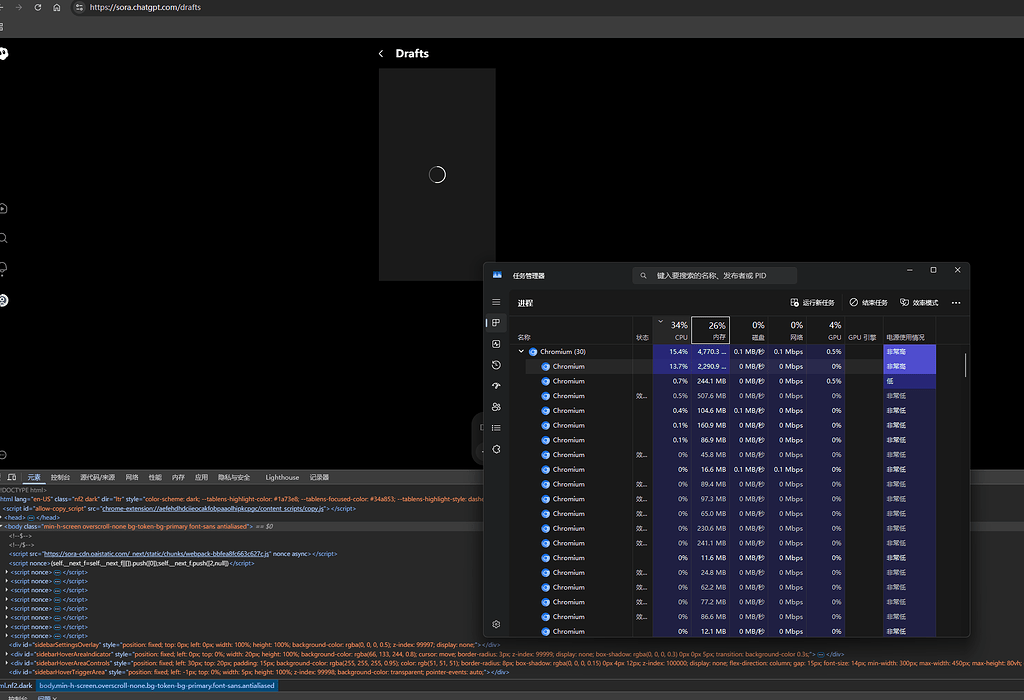Open the 记录器 tab in DevTools
Image resolution: width=1024 pixels, height=700 pixels.
pos(319,477)
